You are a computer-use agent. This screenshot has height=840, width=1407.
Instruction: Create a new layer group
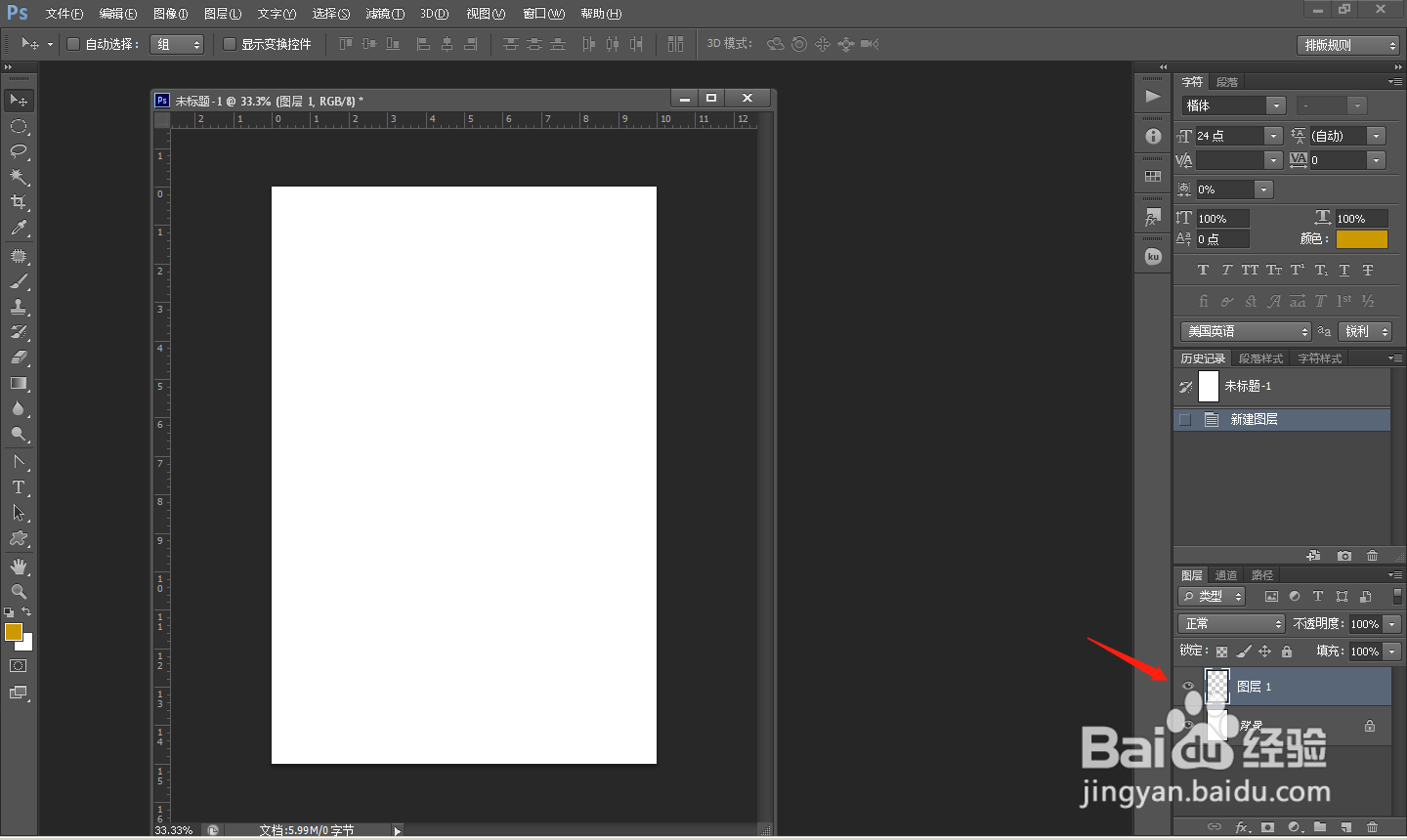pos(1320,827)
